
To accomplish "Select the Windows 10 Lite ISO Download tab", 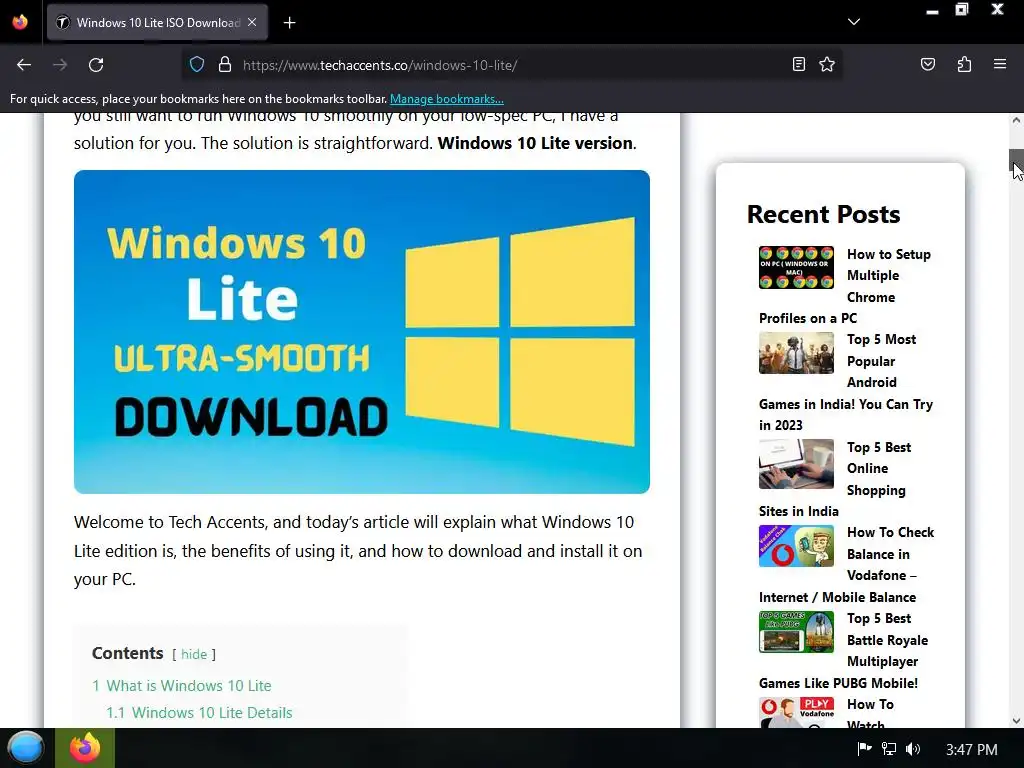I will 157,23.
